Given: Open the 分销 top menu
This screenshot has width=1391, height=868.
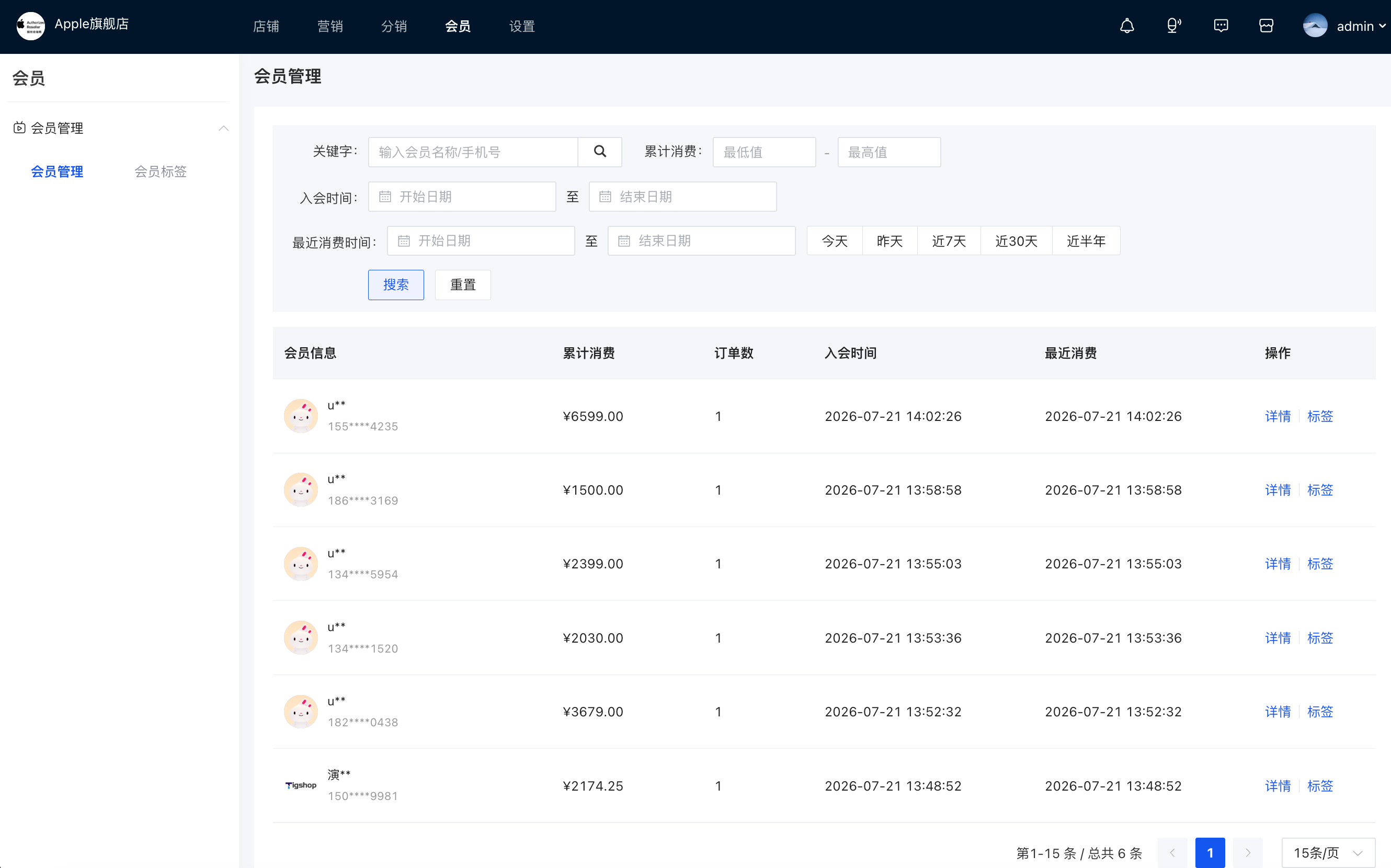Looking at the screenshot, I should pyautogui.click(x=394, y=26).
